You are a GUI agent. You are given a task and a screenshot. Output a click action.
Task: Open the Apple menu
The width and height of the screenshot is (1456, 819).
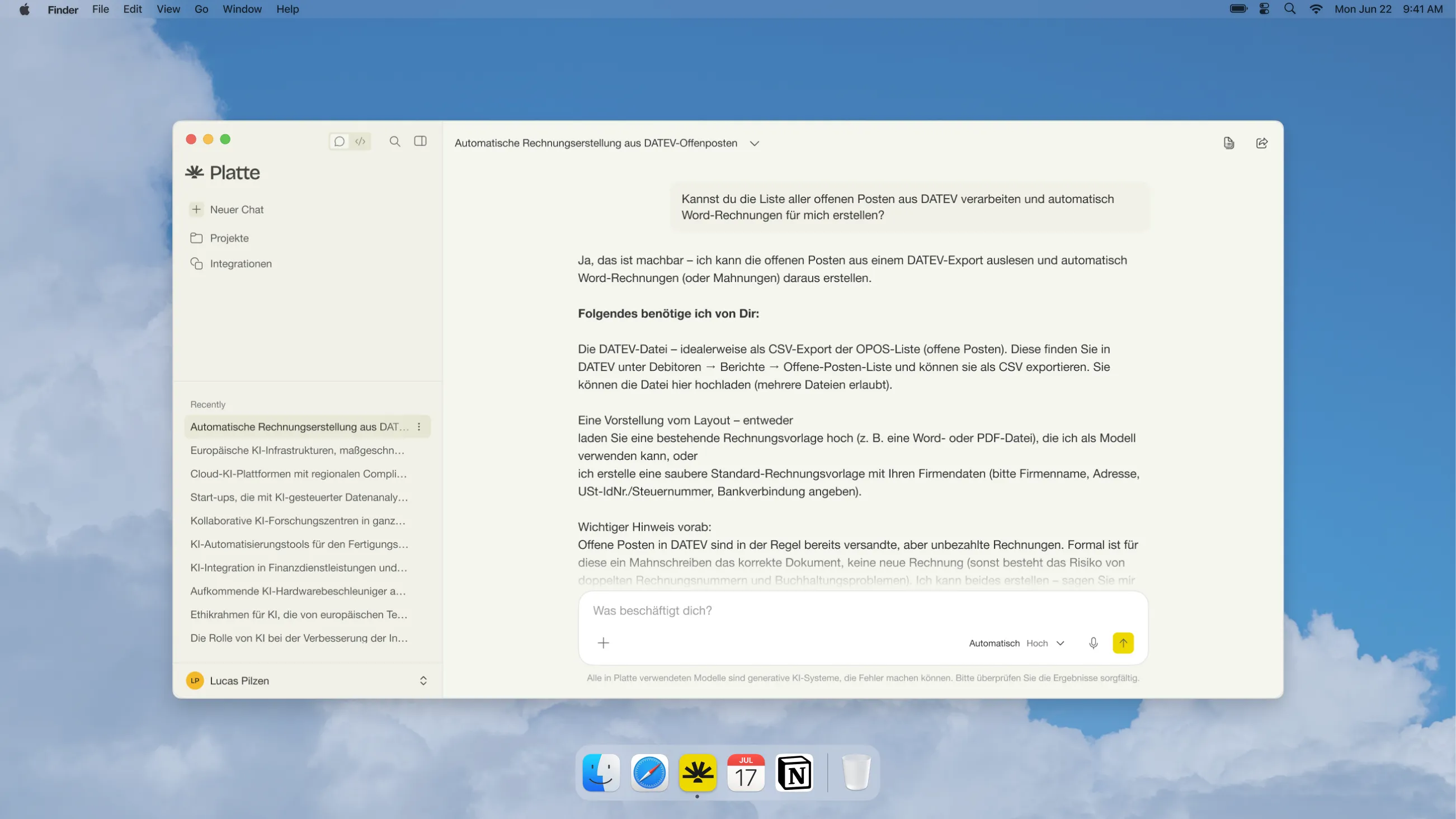tap(24, 9)
